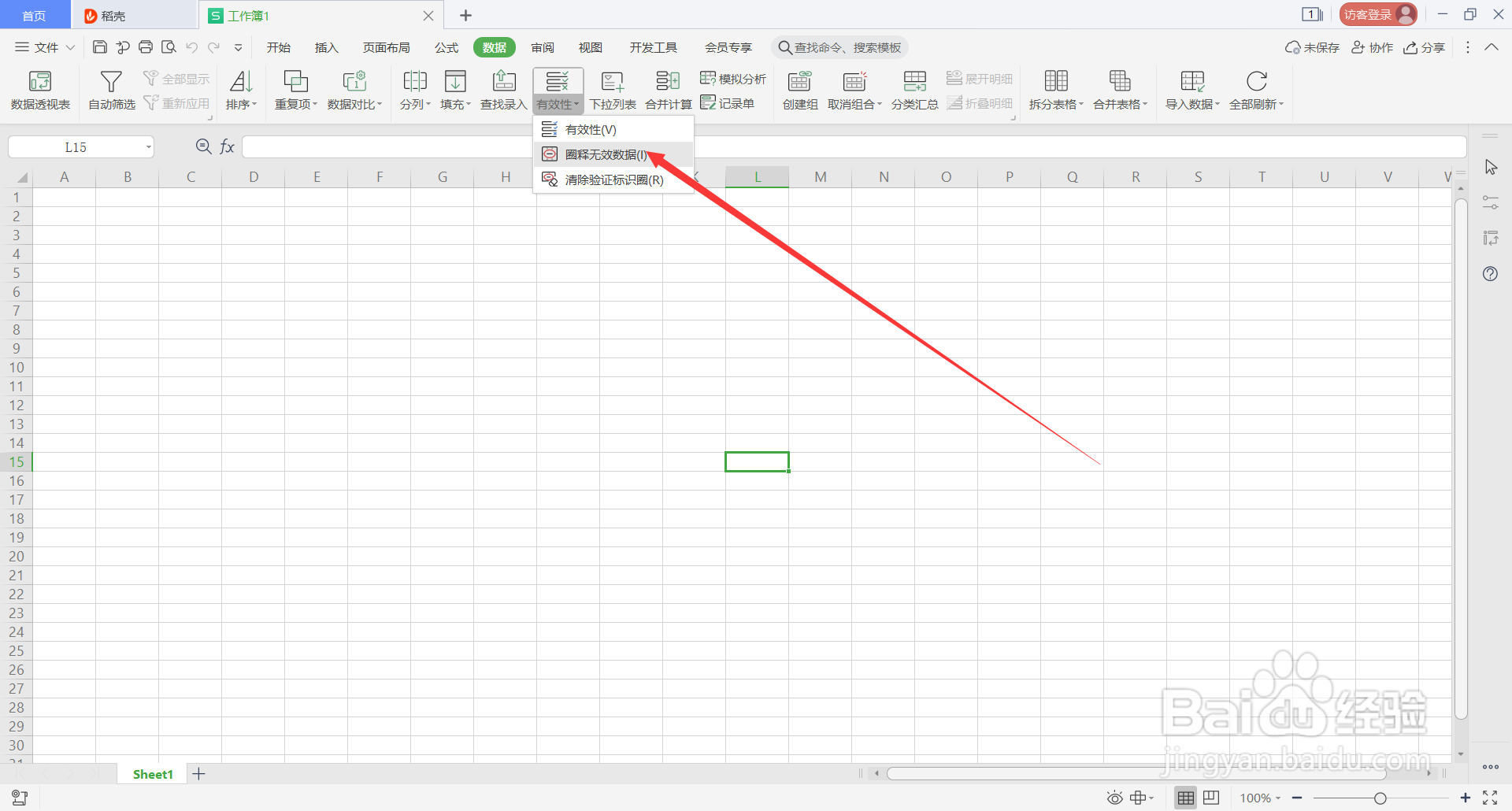The height and width of the screenshot is (811, 1512).
Task: Switch to the 审阅 review tab
Action: (x=543, y=47)
